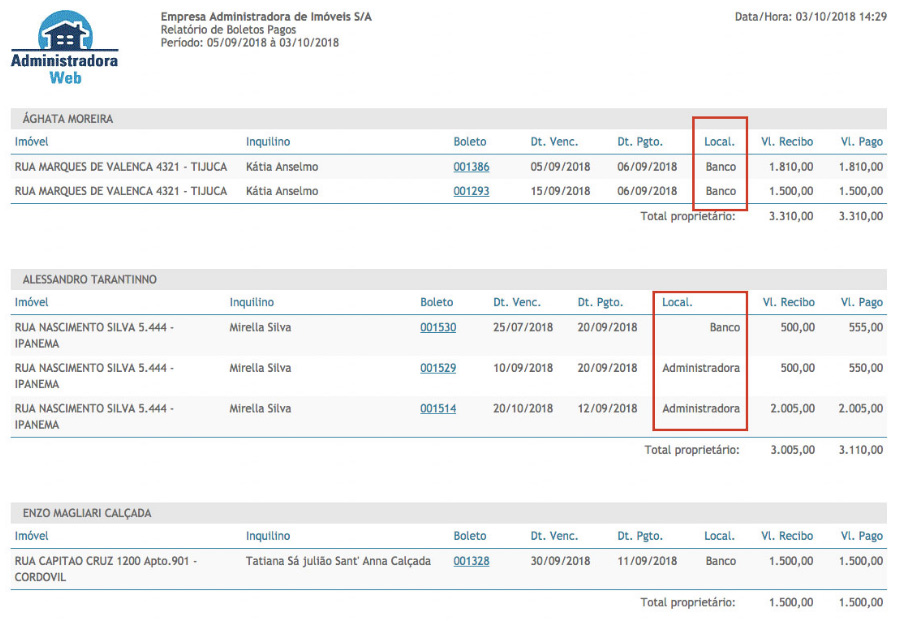
Task: Click the Data/Hora timestamp text
Action: pos(810,17)
